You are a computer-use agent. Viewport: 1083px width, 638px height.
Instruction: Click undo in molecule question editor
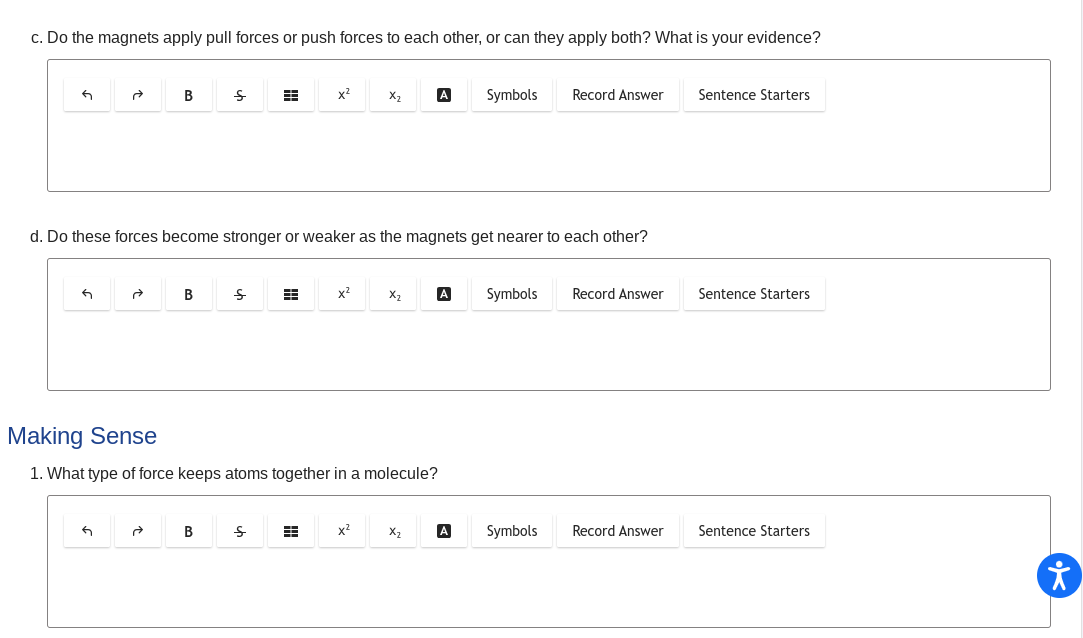[87, 531]
